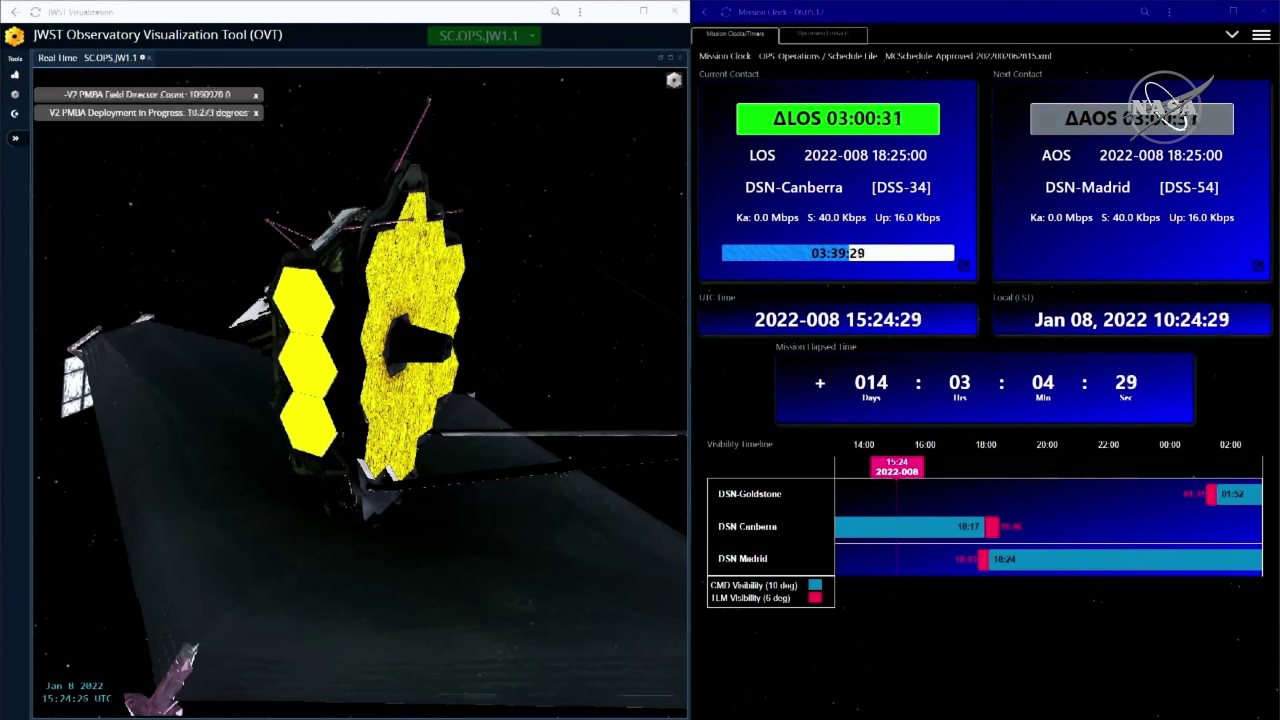Click the gray ΔAOS countdown button
The image size is (1280, 720).
coord(1131,118)
